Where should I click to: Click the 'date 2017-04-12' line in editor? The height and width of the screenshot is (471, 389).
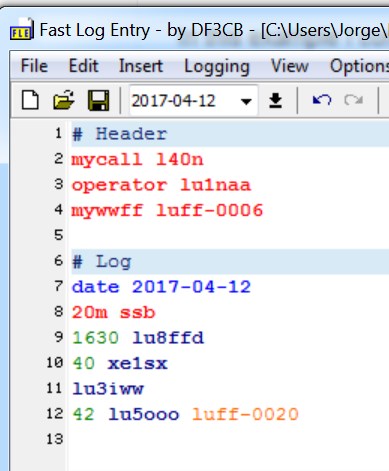coord(161,287)
